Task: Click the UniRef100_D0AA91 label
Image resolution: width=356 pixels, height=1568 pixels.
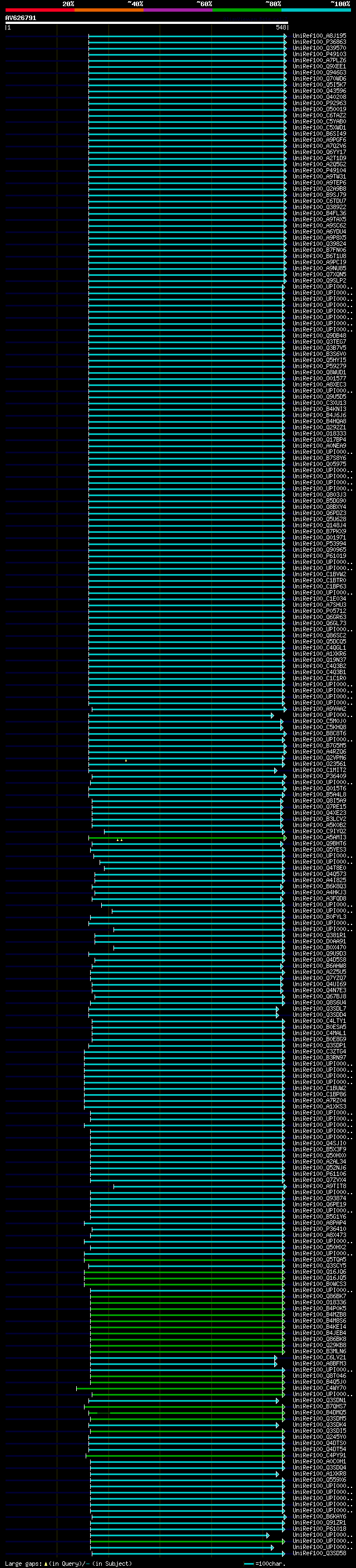Action: 319,942
